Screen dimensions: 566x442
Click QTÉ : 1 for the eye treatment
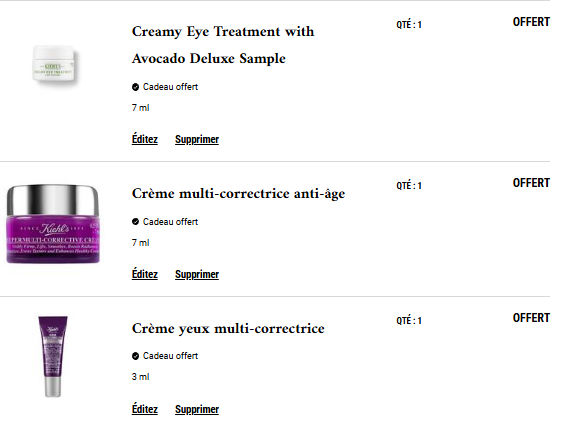(409, 25)
